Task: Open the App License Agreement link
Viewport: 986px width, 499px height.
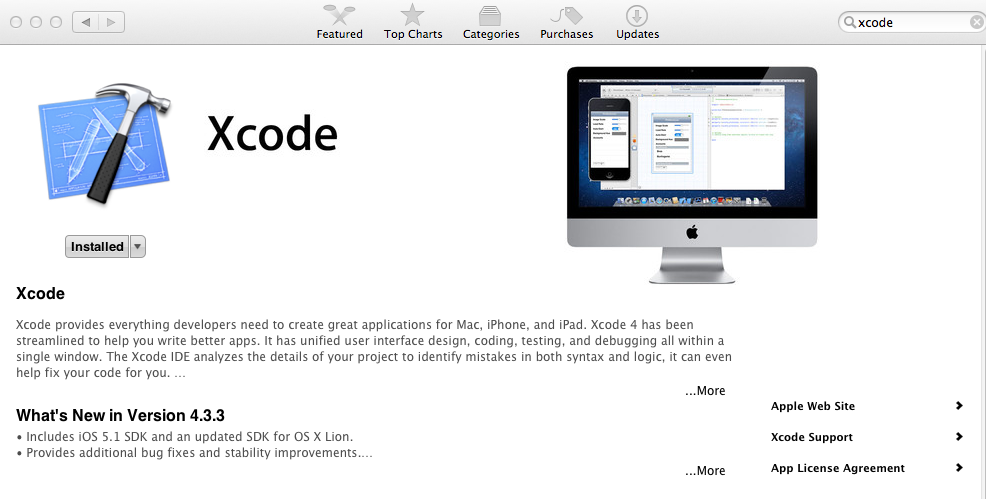Action: pos(838,468)
